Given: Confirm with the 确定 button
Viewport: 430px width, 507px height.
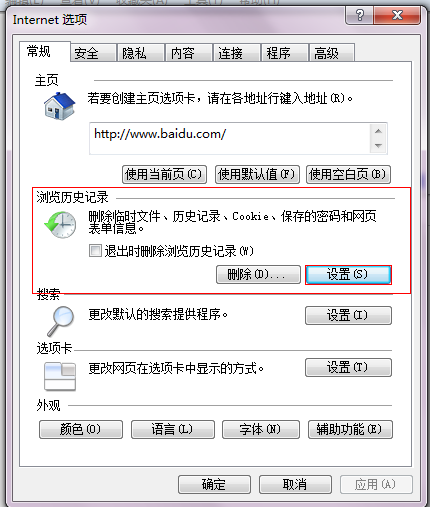Looking at the screenshot, I should click(214, 484).
